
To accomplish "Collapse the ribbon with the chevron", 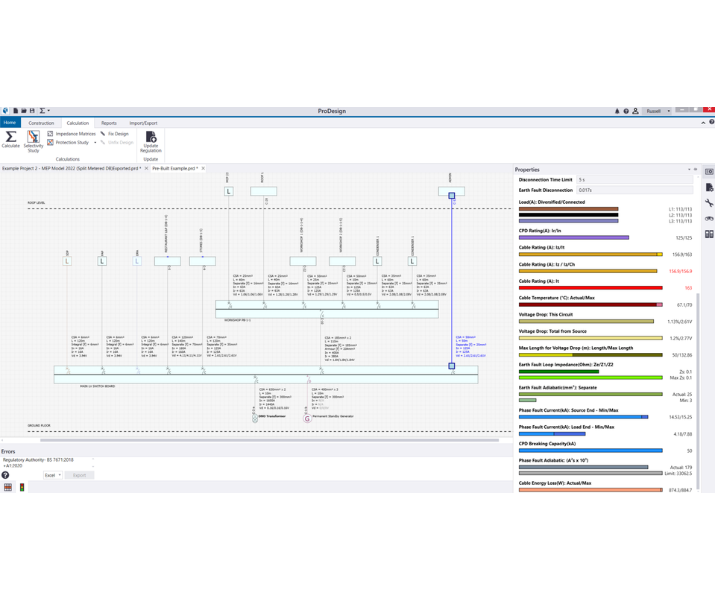I will 703,123.
